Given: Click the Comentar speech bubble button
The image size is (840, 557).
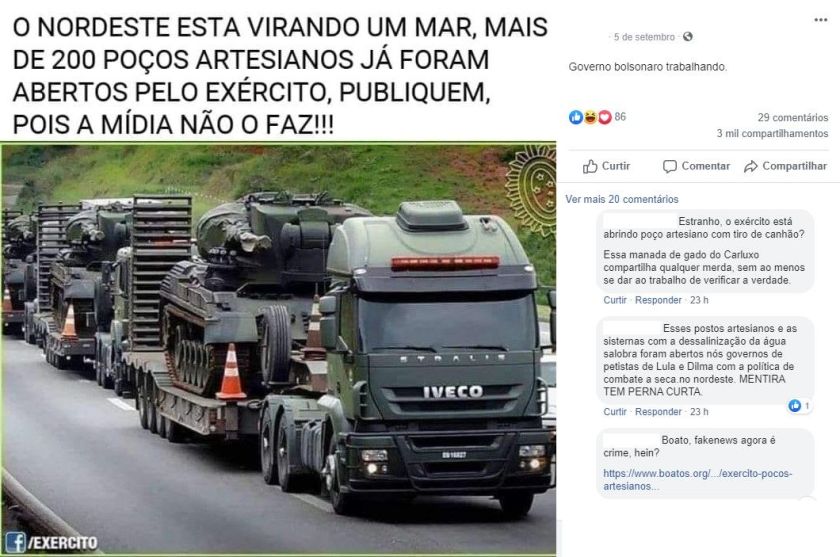Looking at the screenshot, I should tap(696, 166).
